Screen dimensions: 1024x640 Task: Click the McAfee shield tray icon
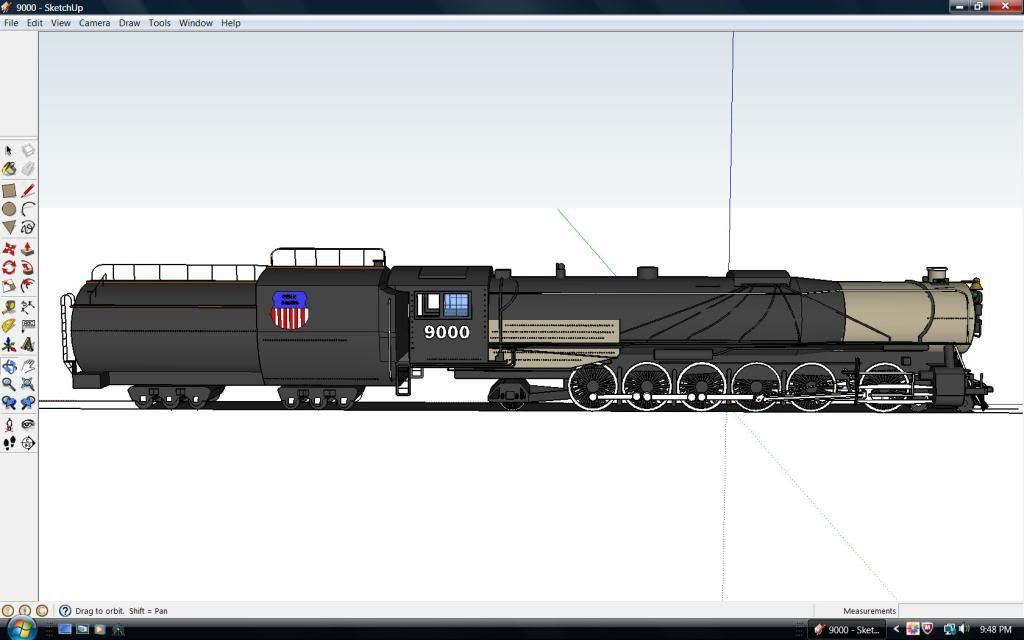coord(927,629)
